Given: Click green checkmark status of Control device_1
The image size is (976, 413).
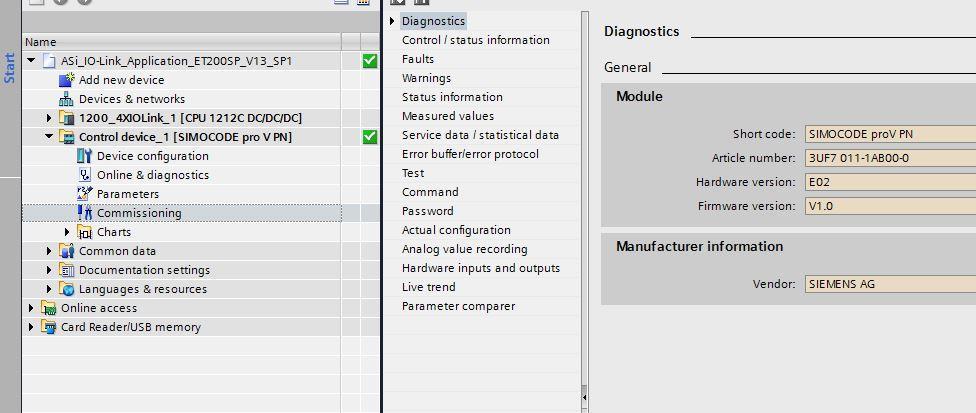Looking at the screenshot, I should pyautogui.click(x=370, y=137).
